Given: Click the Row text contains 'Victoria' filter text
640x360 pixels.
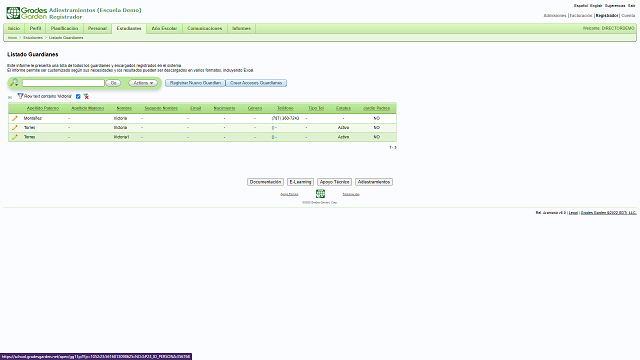Looking at the screenshot, I should [x=48, y=96].
